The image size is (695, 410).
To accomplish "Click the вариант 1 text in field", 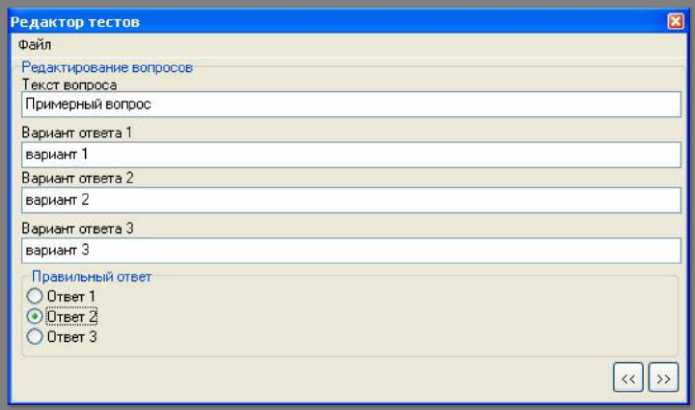I will pos(57,154).
